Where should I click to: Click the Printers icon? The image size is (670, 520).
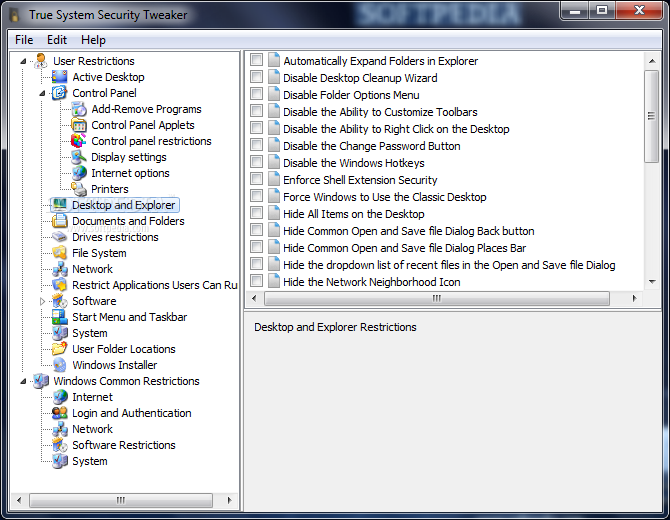79,189
